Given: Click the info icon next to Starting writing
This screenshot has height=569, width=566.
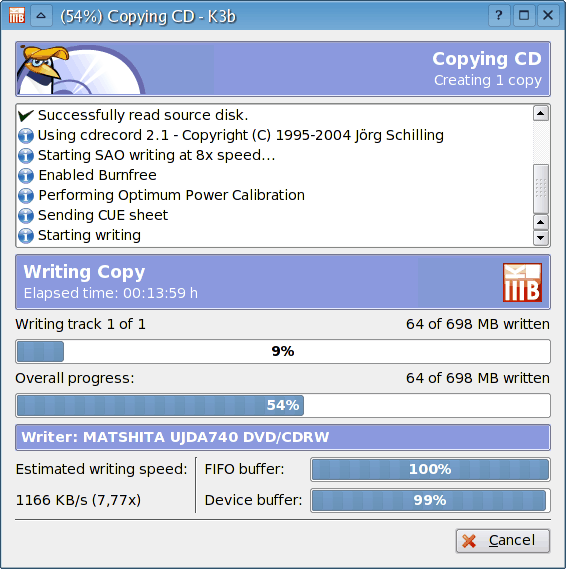Looking at the screenshot, I should (26, 236).
